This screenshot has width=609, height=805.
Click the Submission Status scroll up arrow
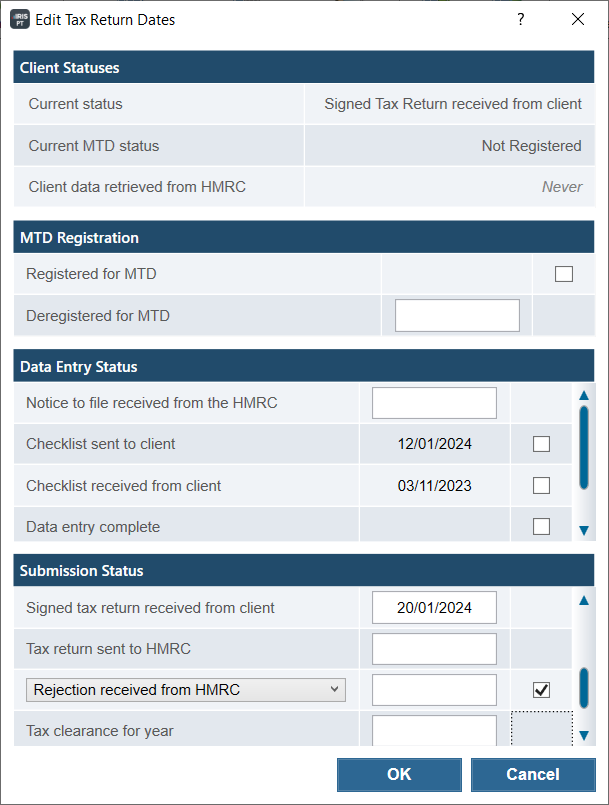click(584, 601)
